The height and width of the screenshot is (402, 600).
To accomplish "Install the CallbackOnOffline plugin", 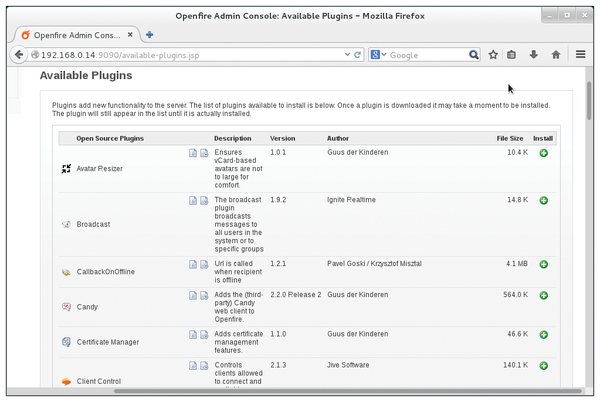I will (543, 264).
